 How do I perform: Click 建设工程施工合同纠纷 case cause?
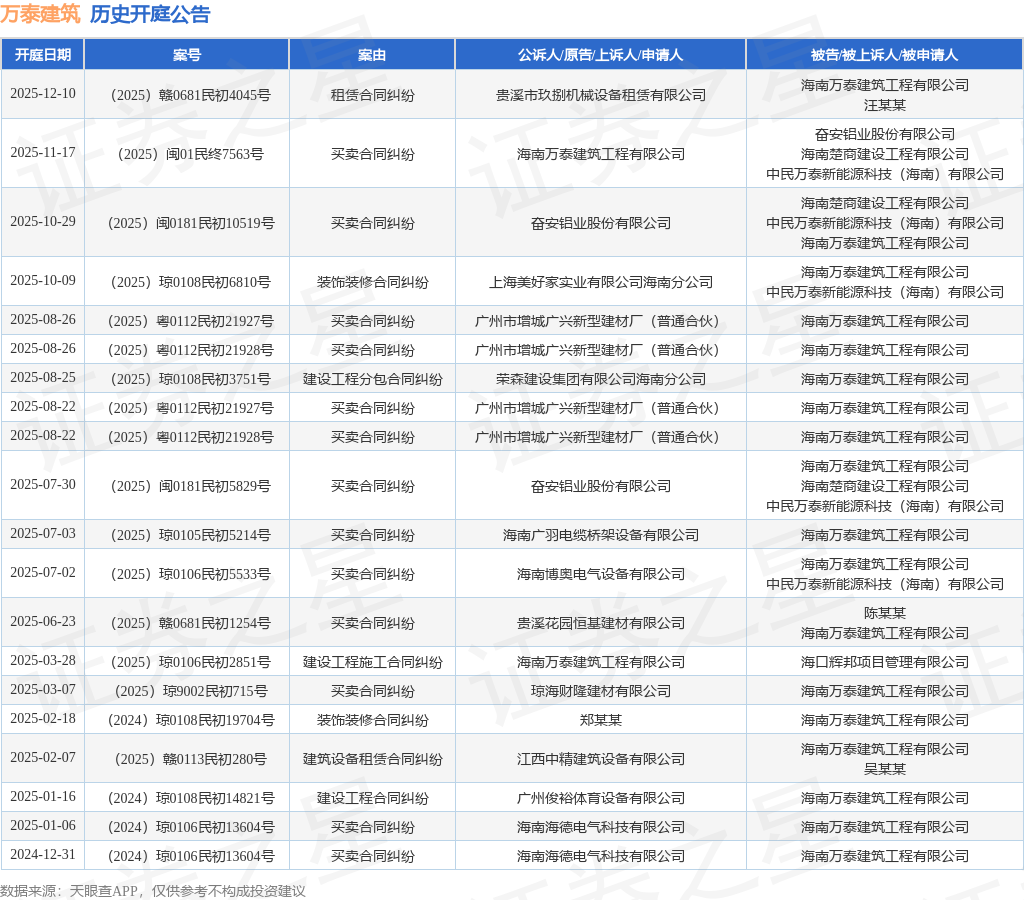pyautogui.click(x=372, y=662)
